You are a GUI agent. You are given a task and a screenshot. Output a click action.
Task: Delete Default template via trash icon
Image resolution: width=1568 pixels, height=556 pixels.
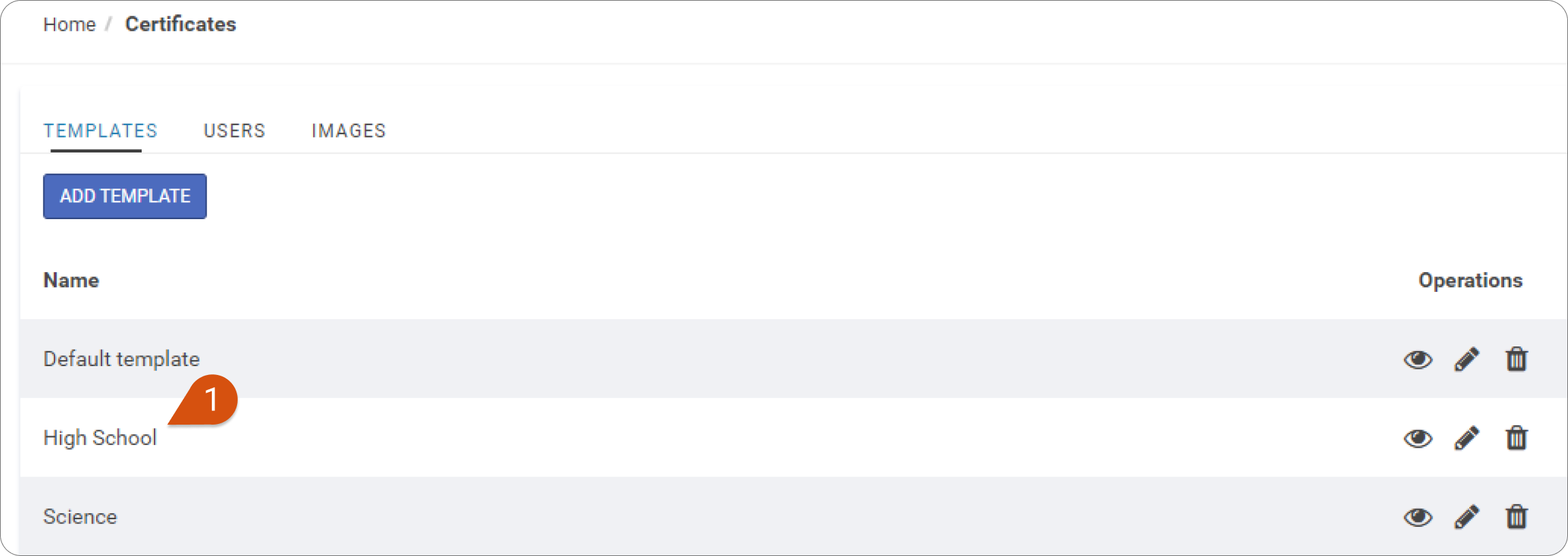coord(1516,359)
